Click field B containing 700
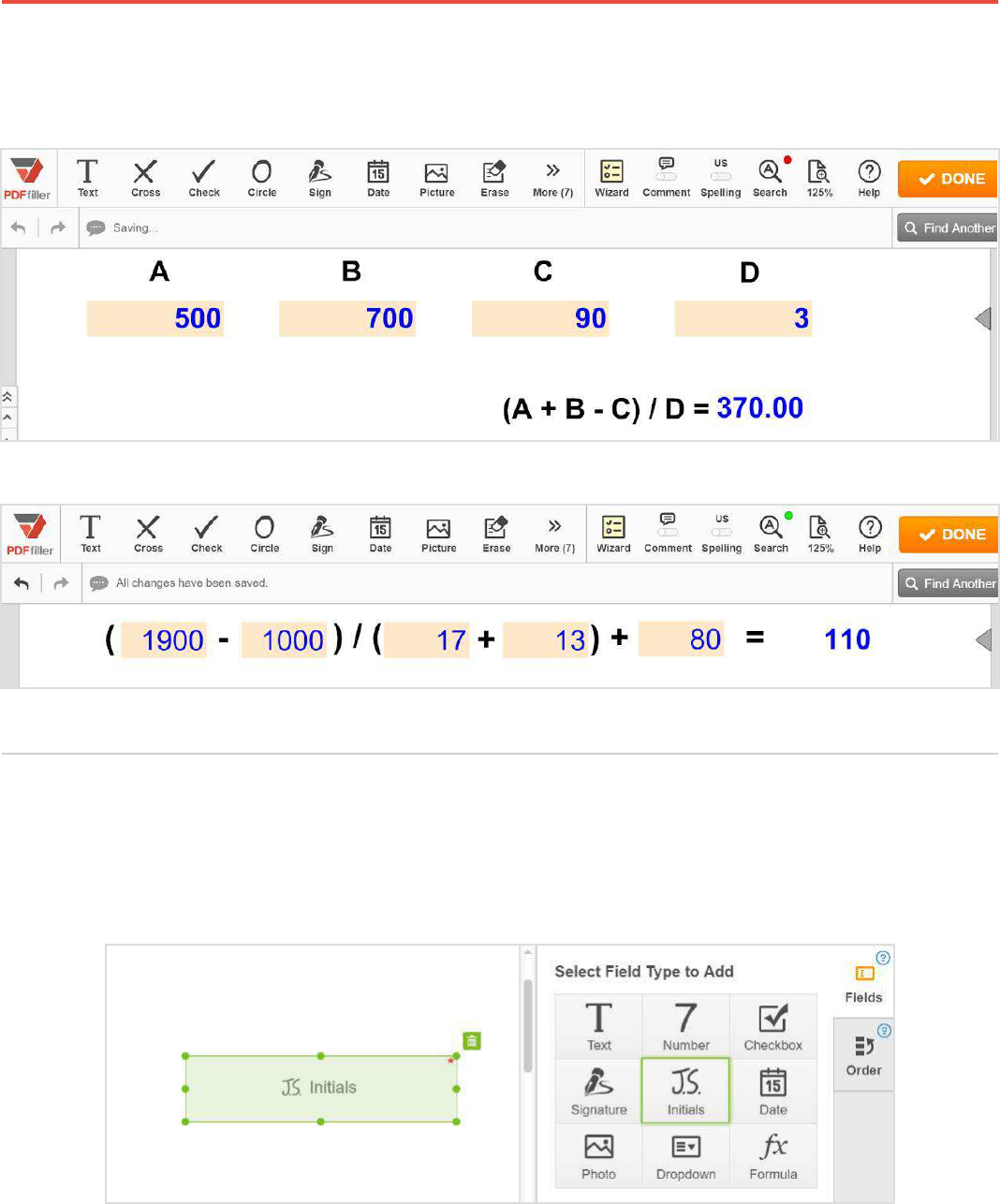Viewport: 1000px width, 1204px height. click(347, 318)
